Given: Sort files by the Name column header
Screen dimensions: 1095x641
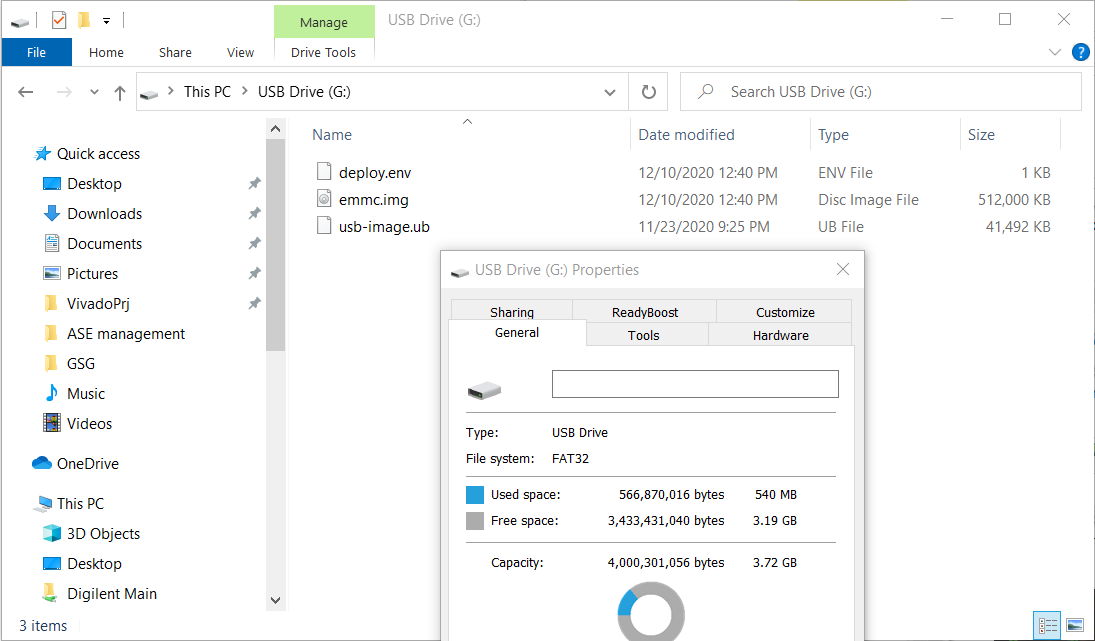Looking at the screenshot, I should (332, 135).
